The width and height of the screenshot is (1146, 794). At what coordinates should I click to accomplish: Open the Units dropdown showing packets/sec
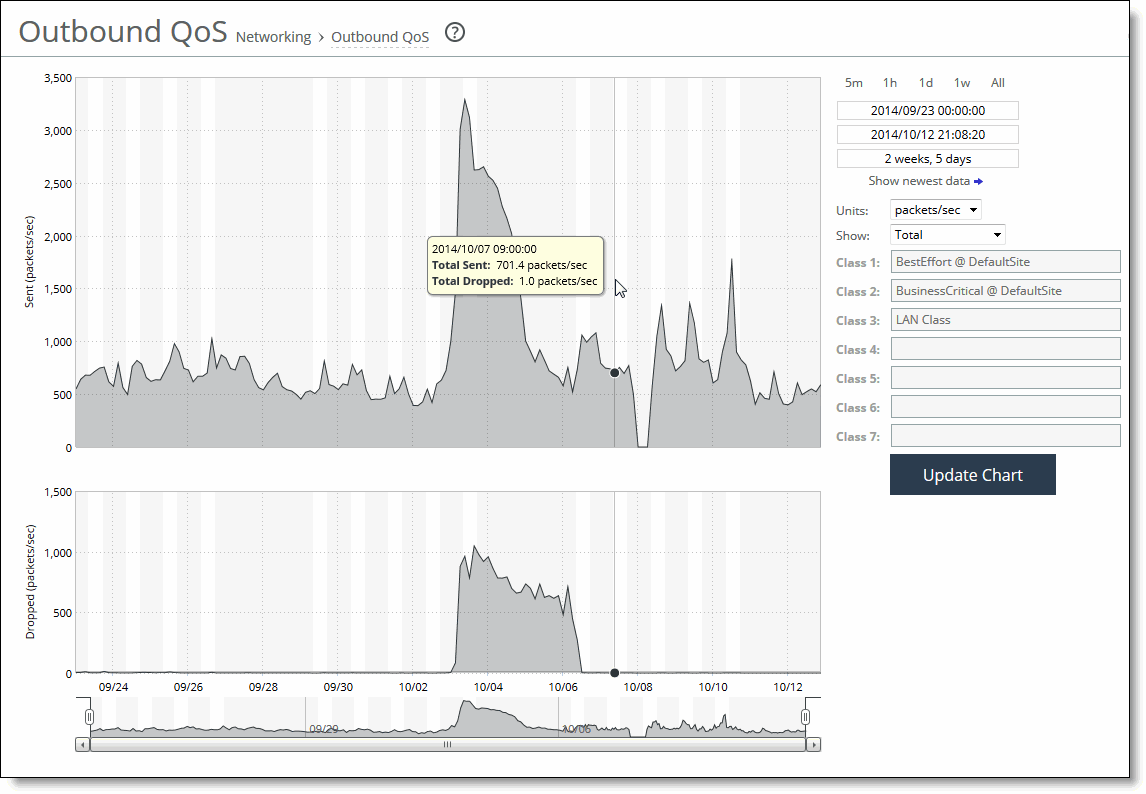[934, 209]
